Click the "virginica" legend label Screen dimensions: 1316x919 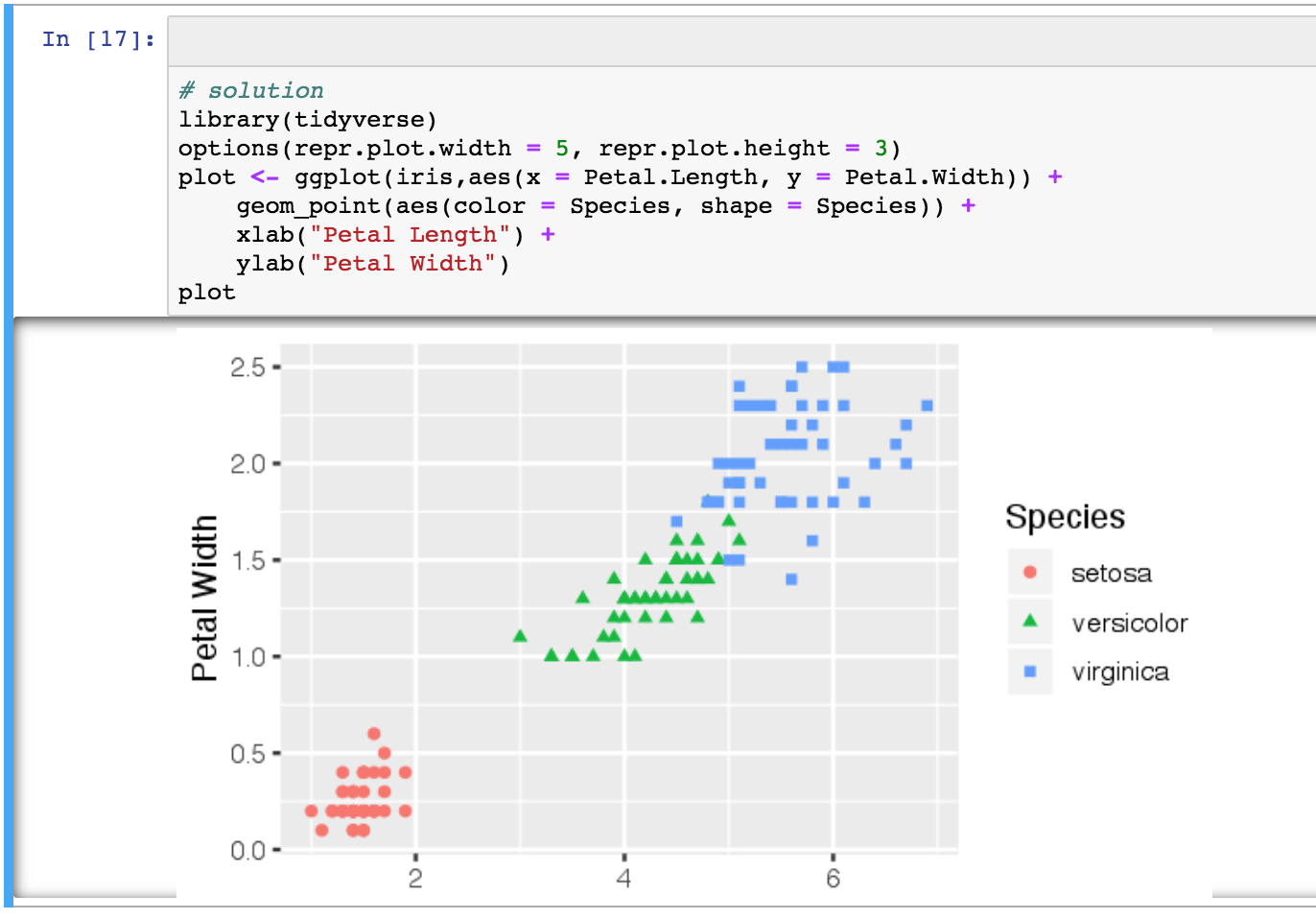pos(1119,672)
